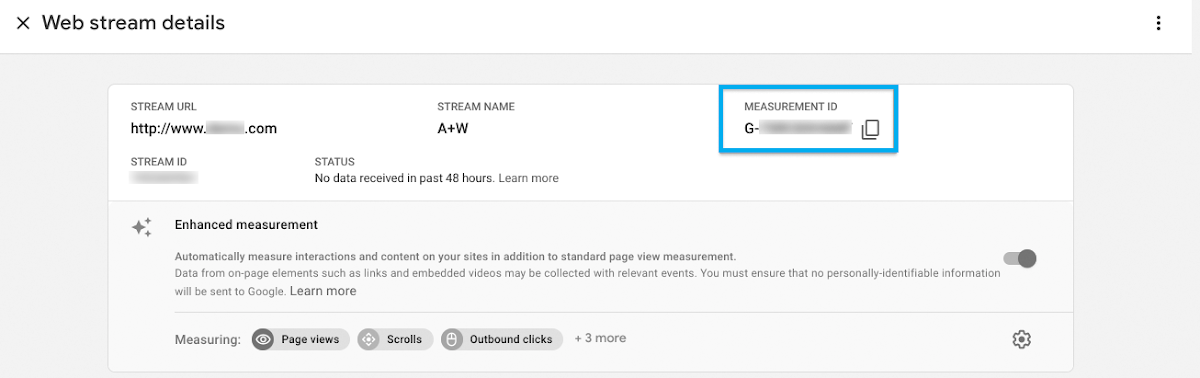Close the Web stream details panel
The width and height of the screenshot is (1200, 378).
point(23,23)
